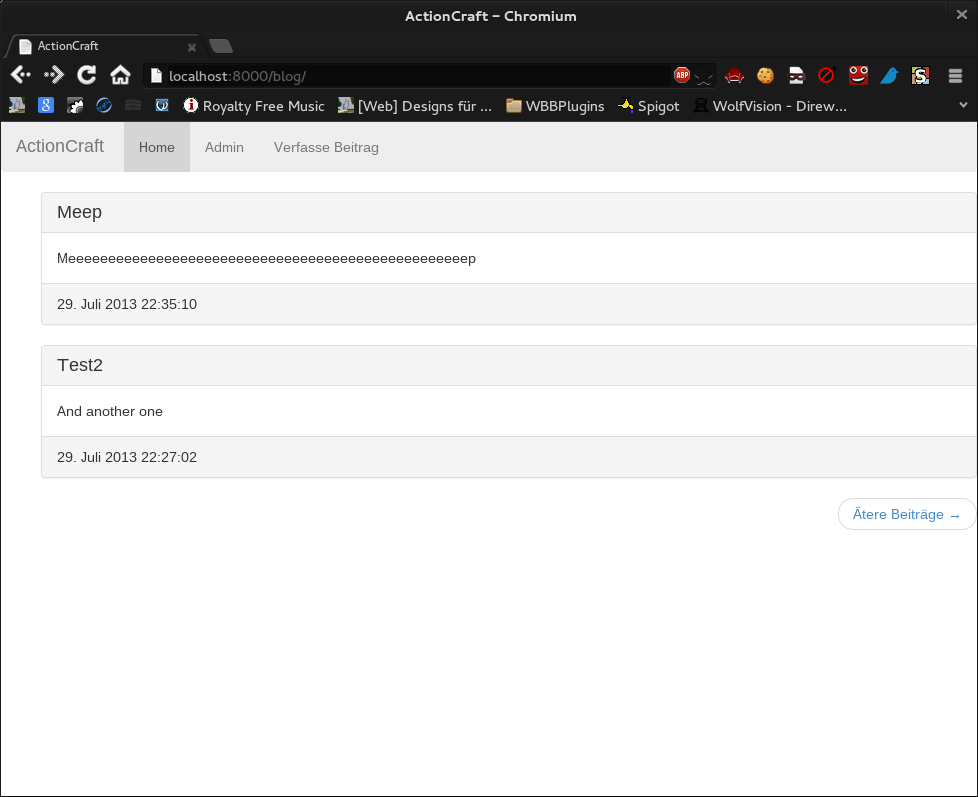This screenshot has height=797, width=978.
Task: Click the Ätere Beiträge pagination button
Action: (906, 514)
